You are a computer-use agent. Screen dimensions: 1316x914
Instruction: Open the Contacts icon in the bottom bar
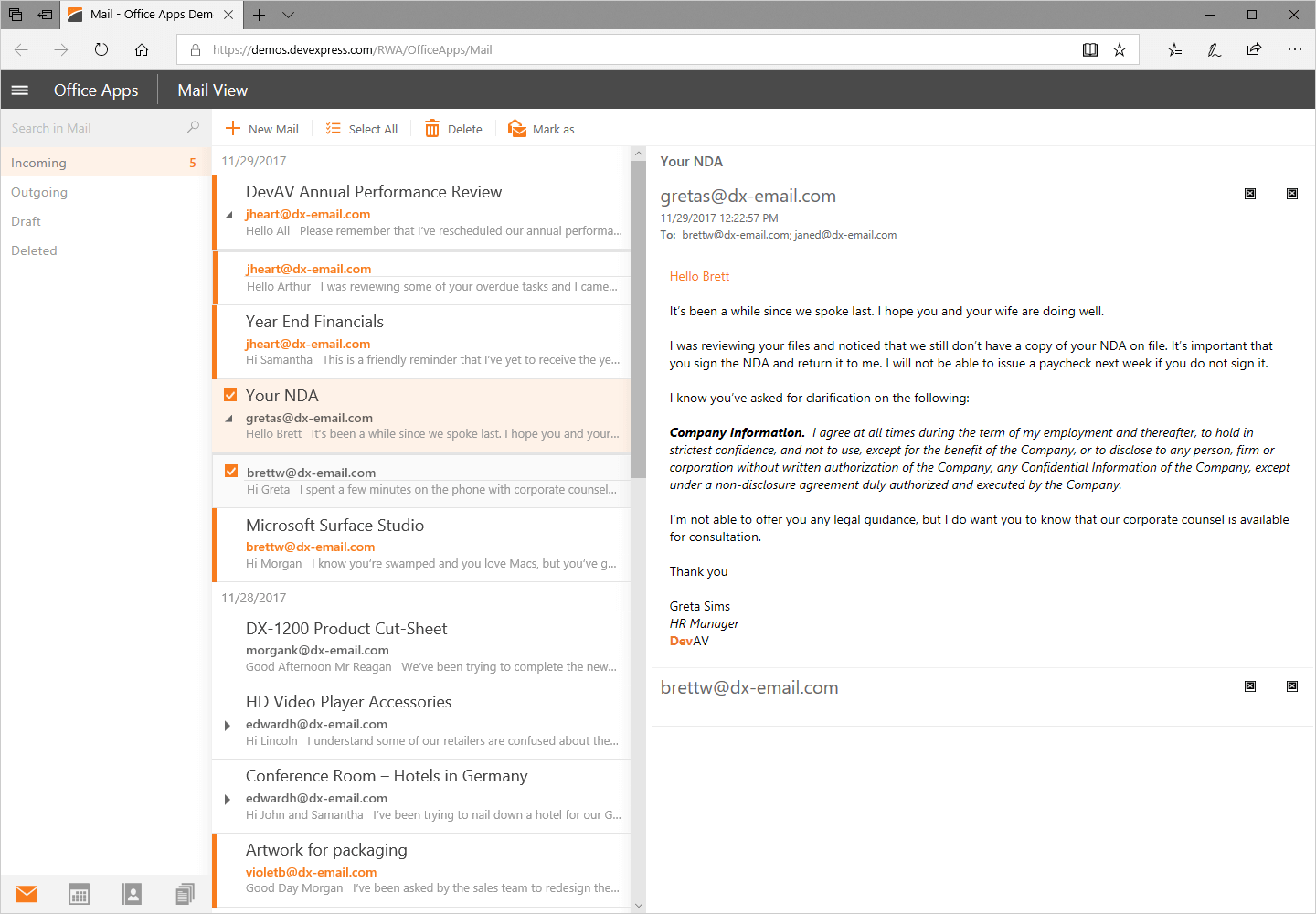click(x=132, y=894)
